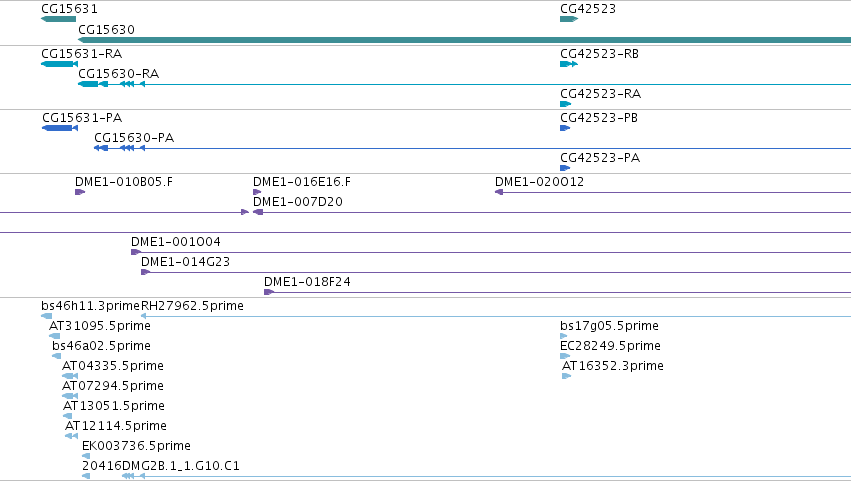Screen dimensions: 851x481
Task: Click the DME1-018F24 label
Action: [x=307, y=282]
